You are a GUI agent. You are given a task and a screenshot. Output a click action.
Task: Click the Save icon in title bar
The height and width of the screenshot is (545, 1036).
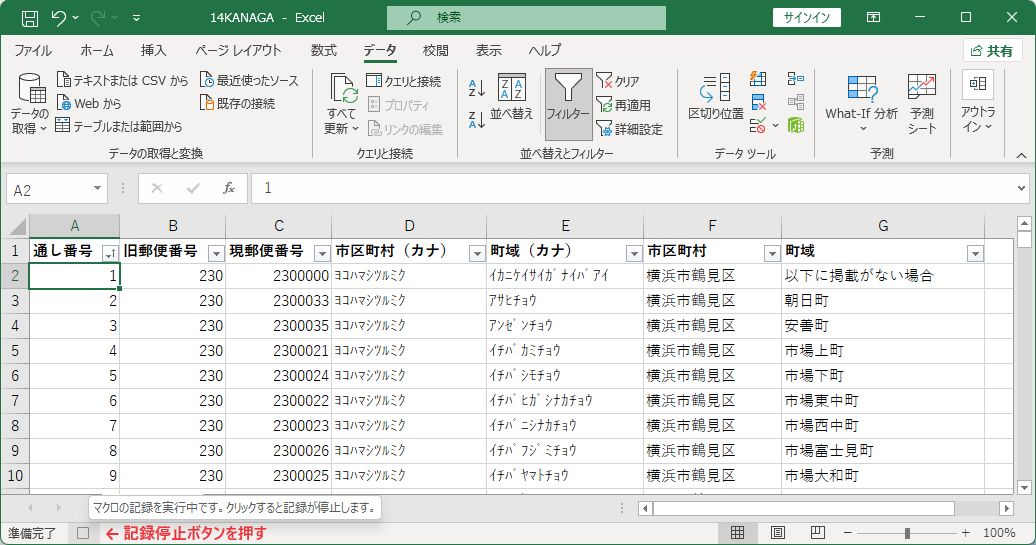(x=30, y=18)
